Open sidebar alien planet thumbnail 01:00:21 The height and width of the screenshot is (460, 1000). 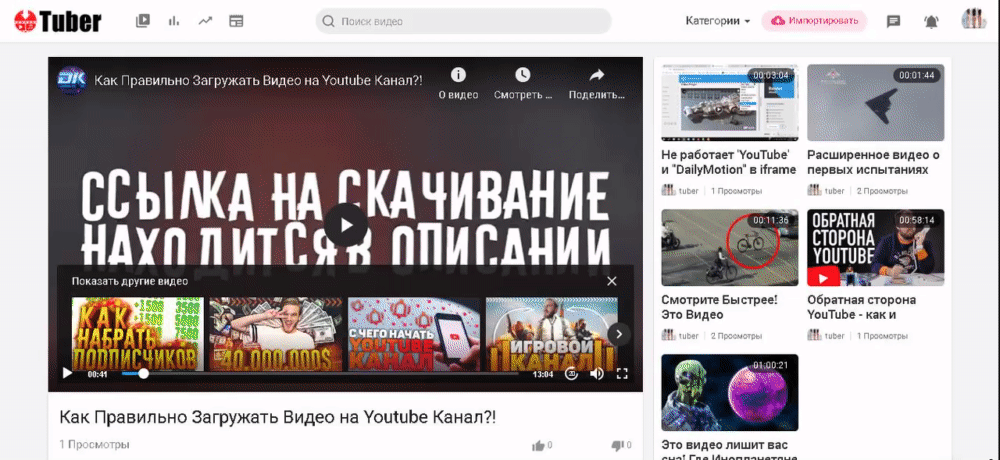click(730, 393)
